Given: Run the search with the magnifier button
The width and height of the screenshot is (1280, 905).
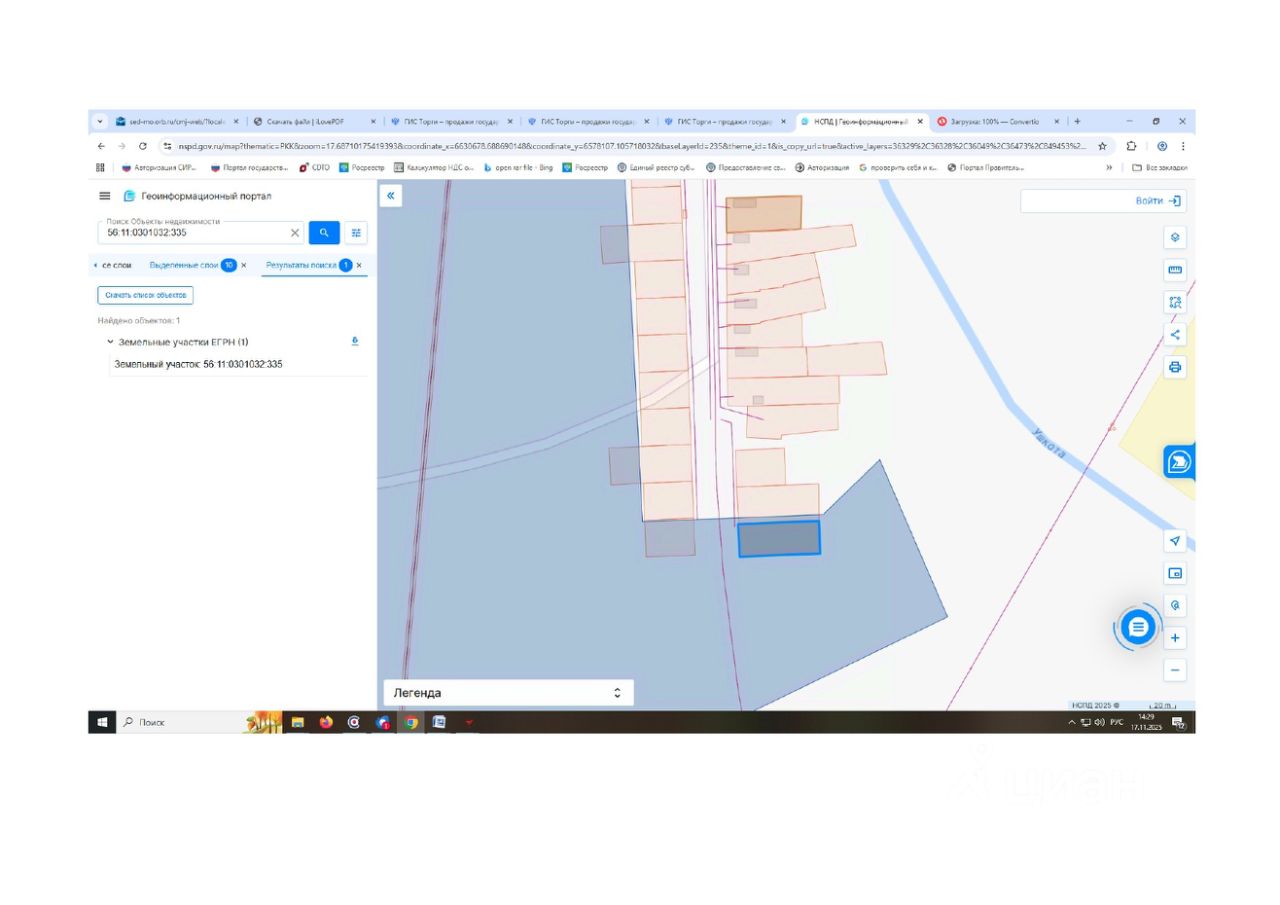Looking at the screenshot, I should coord(324,233).
